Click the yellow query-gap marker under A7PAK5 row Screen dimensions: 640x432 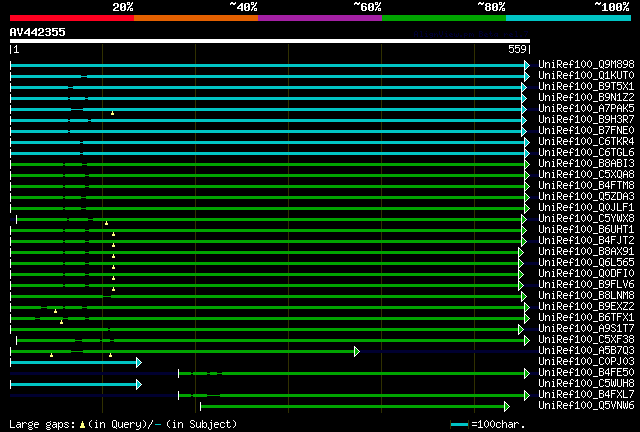tap(112, 113)
